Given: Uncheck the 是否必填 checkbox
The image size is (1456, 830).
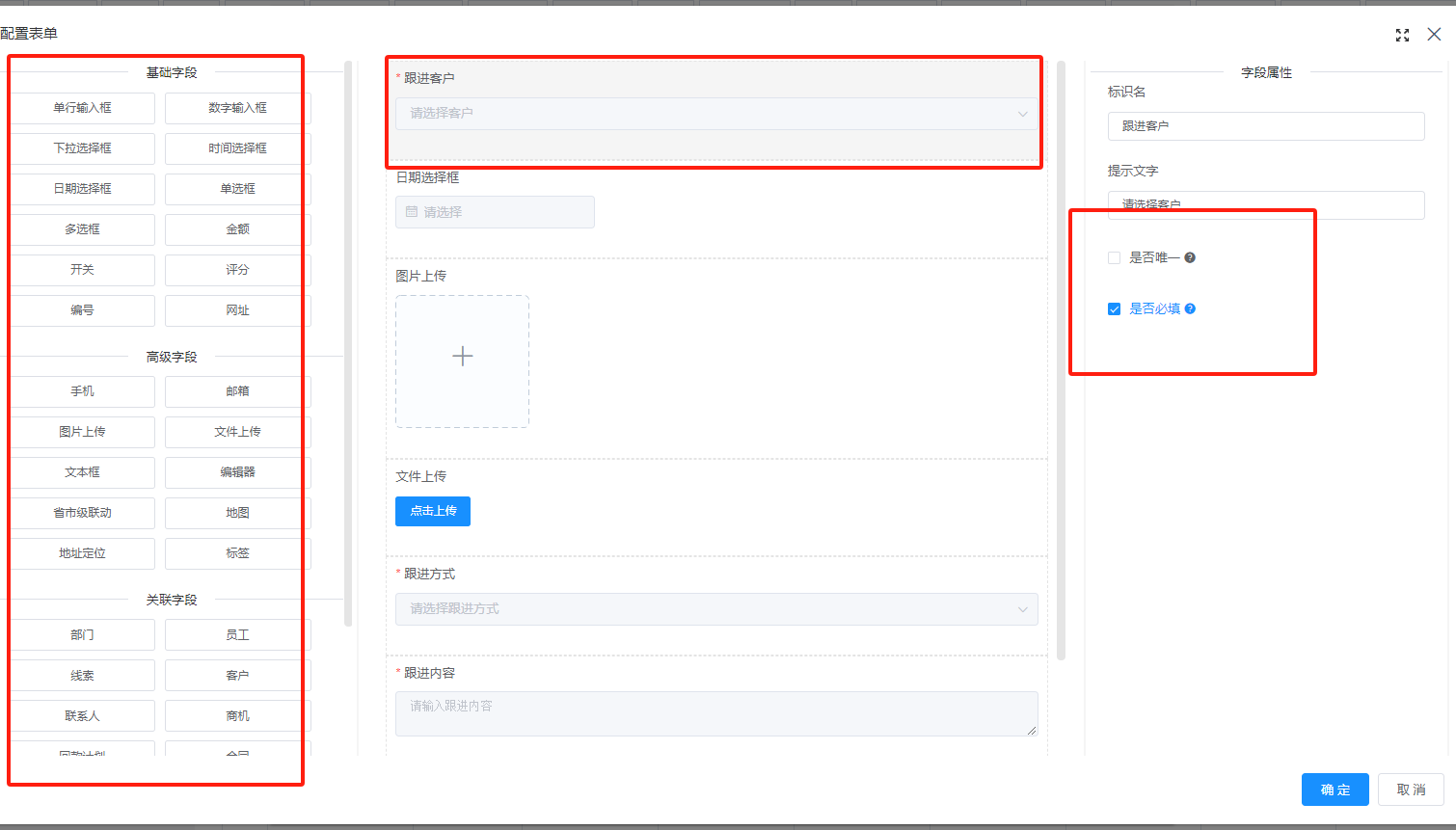Looking at the screenshot, I should (1114, 308).
